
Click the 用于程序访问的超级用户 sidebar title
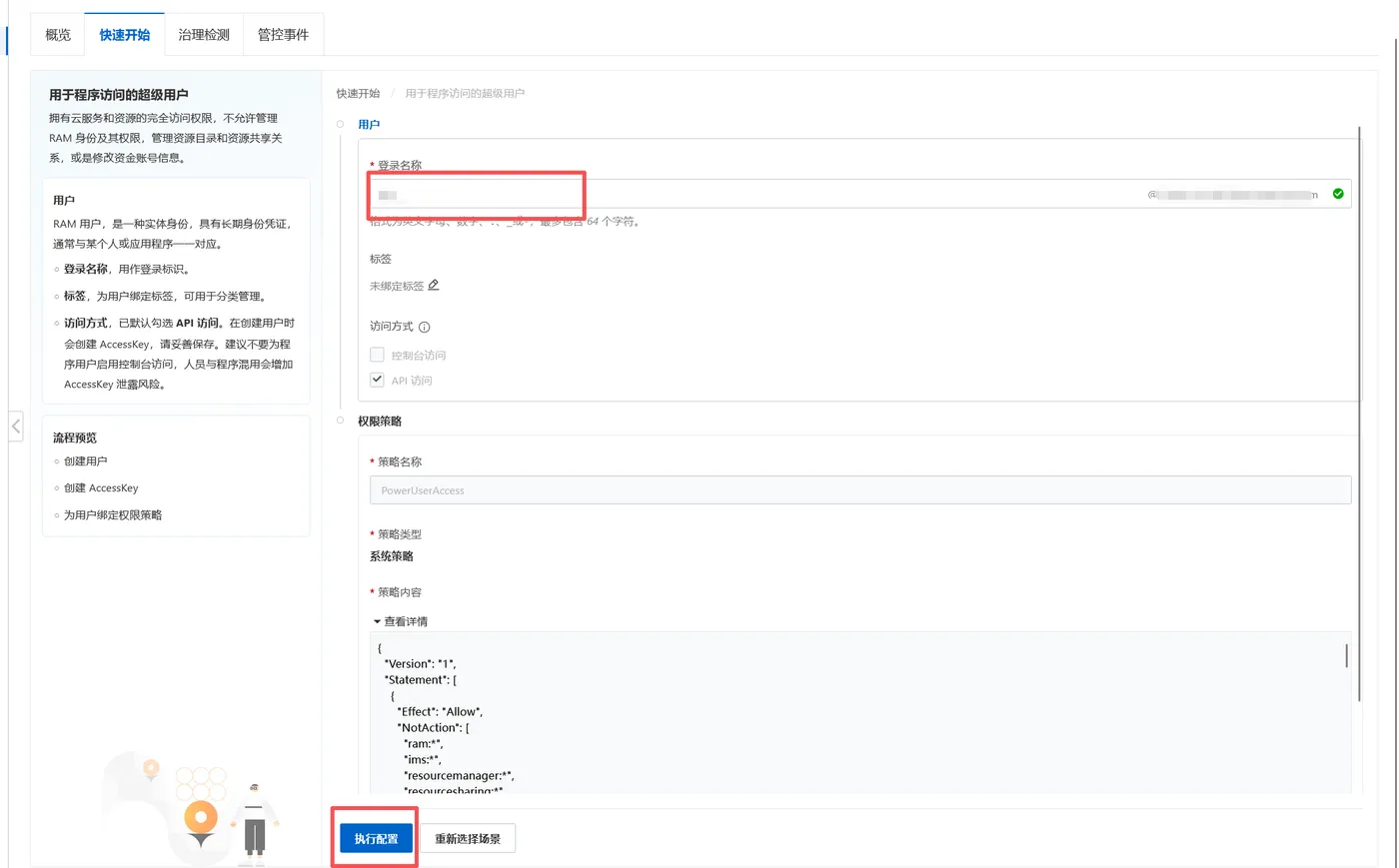click(119, 95)
